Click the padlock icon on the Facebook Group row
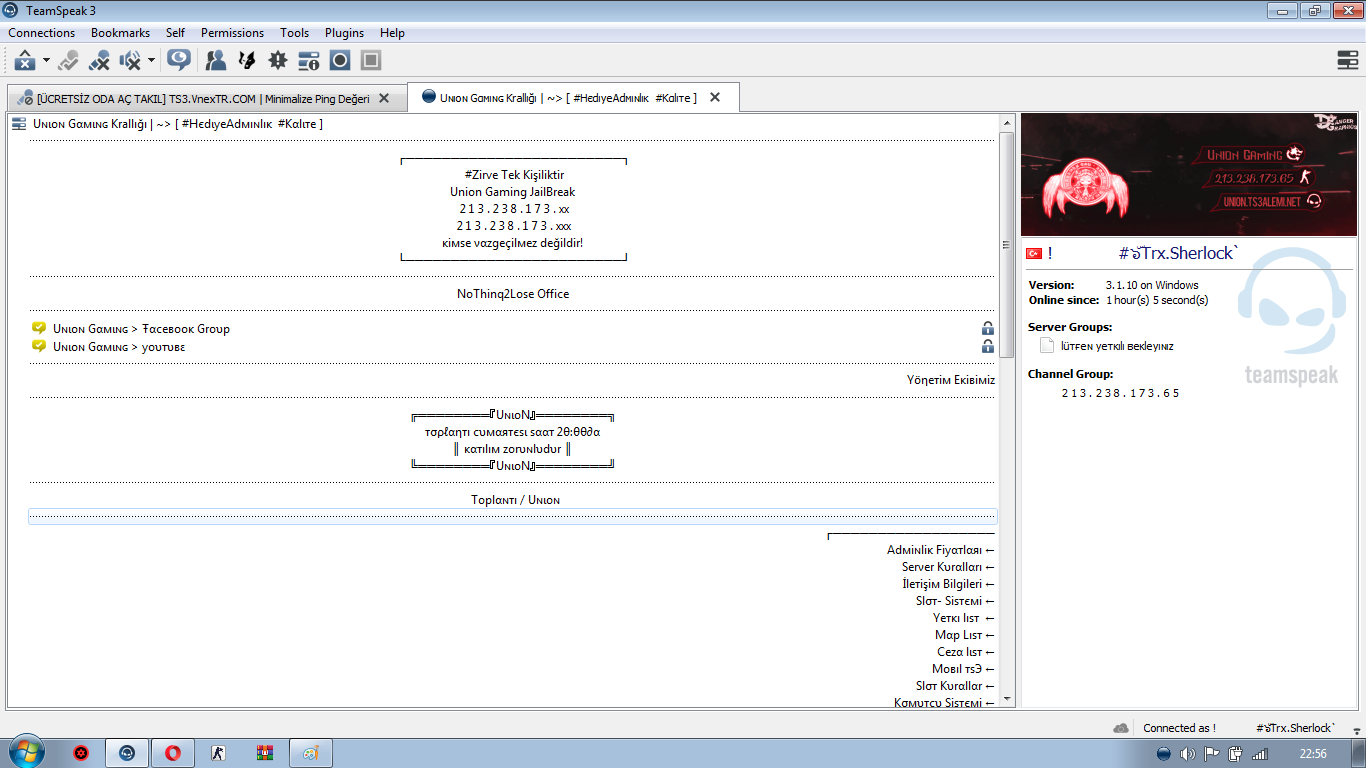 point(988,329)
